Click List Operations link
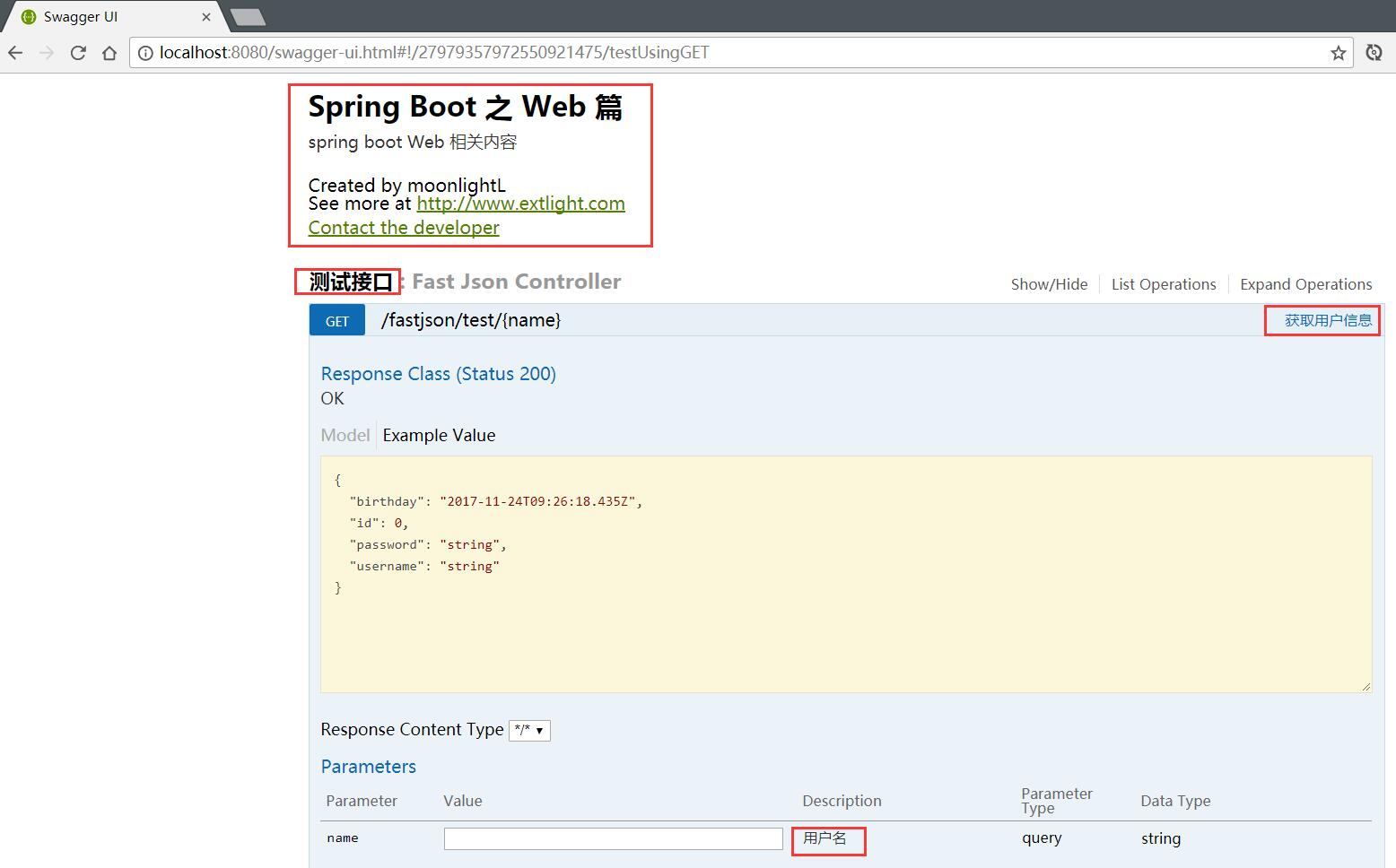The height and width of the screenshot is (868, 1396). pos(1164,284)
